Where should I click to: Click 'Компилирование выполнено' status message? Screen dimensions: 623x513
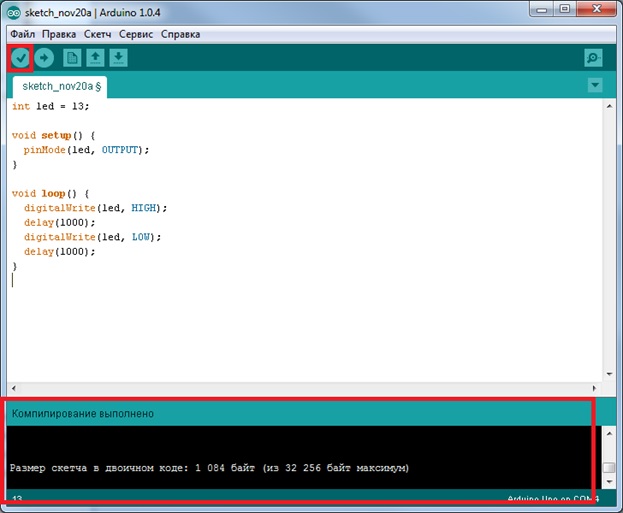pyautogui.click(x=83, y=414)
